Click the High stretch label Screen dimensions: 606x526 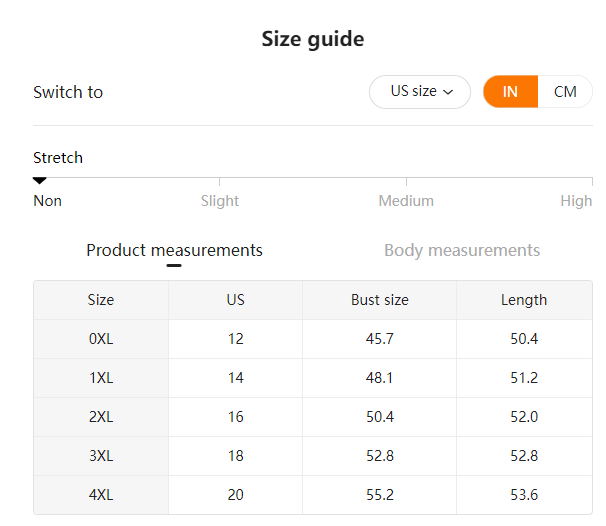(x=576, y=201)
